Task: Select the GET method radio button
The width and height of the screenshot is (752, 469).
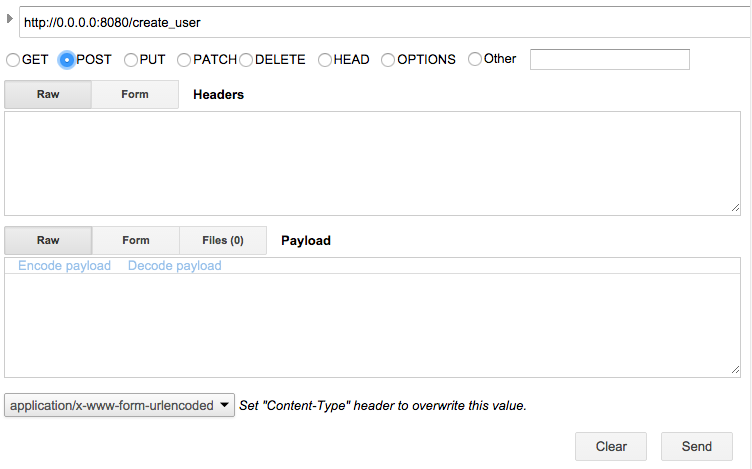Action: (x=13, y=60)
